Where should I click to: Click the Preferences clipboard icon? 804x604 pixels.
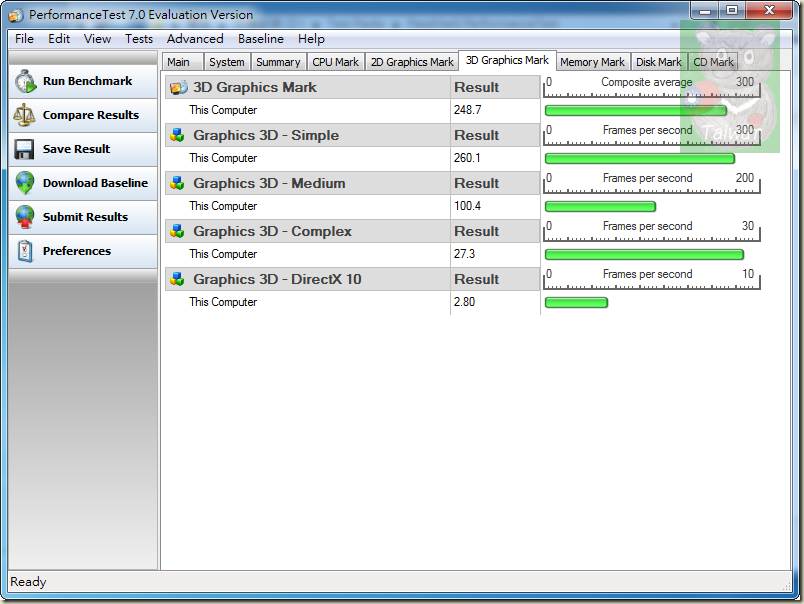coord(25,251)
